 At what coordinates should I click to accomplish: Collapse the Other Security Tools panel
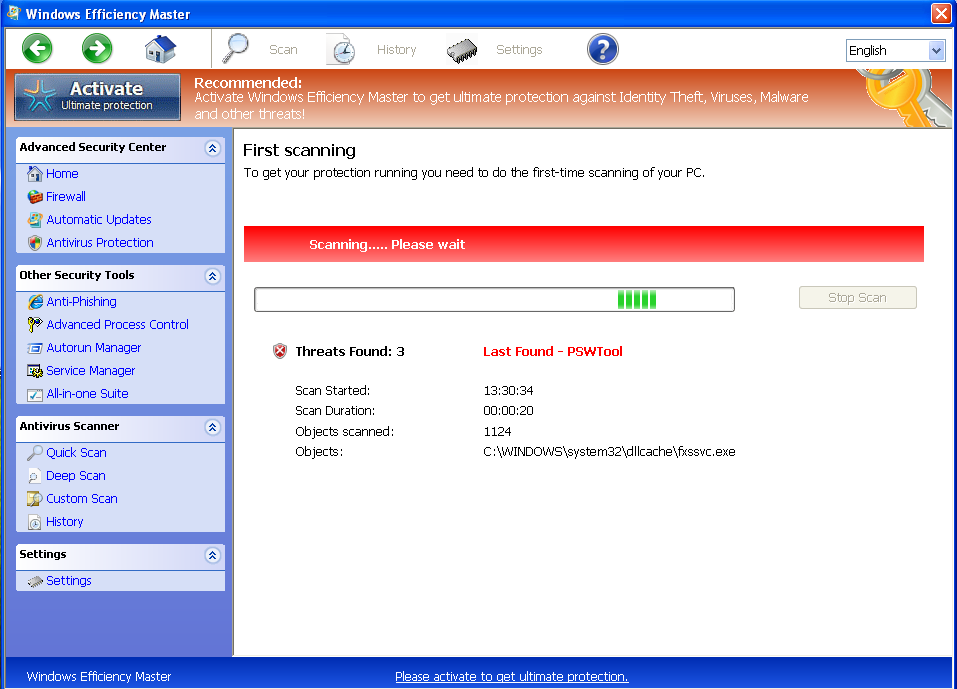coord(212,276)
